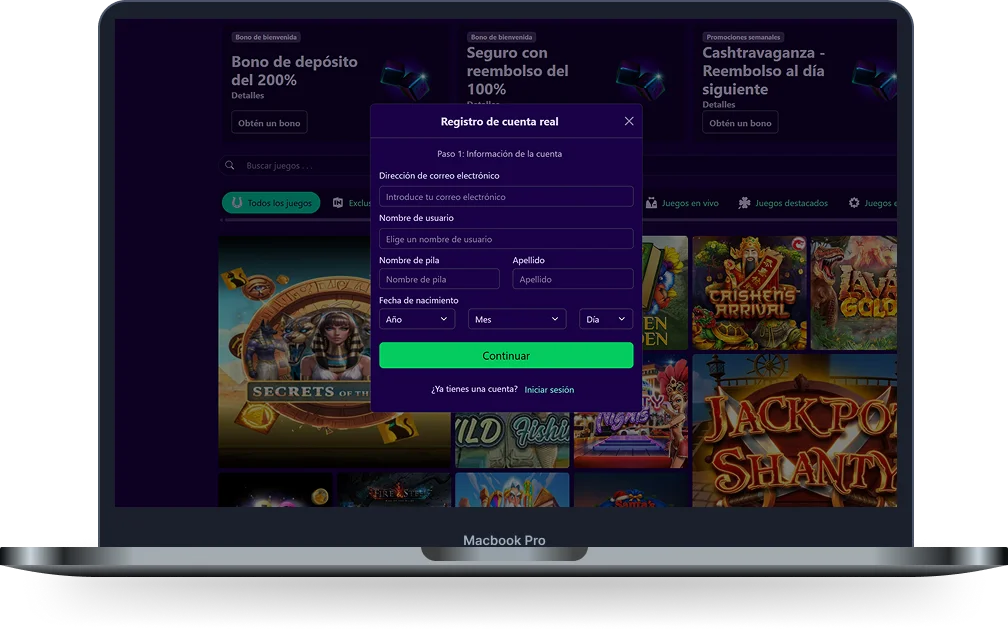1008x632 pixels.
Task: Select the Todos los juegos tab
Action: tap(271, 203)
